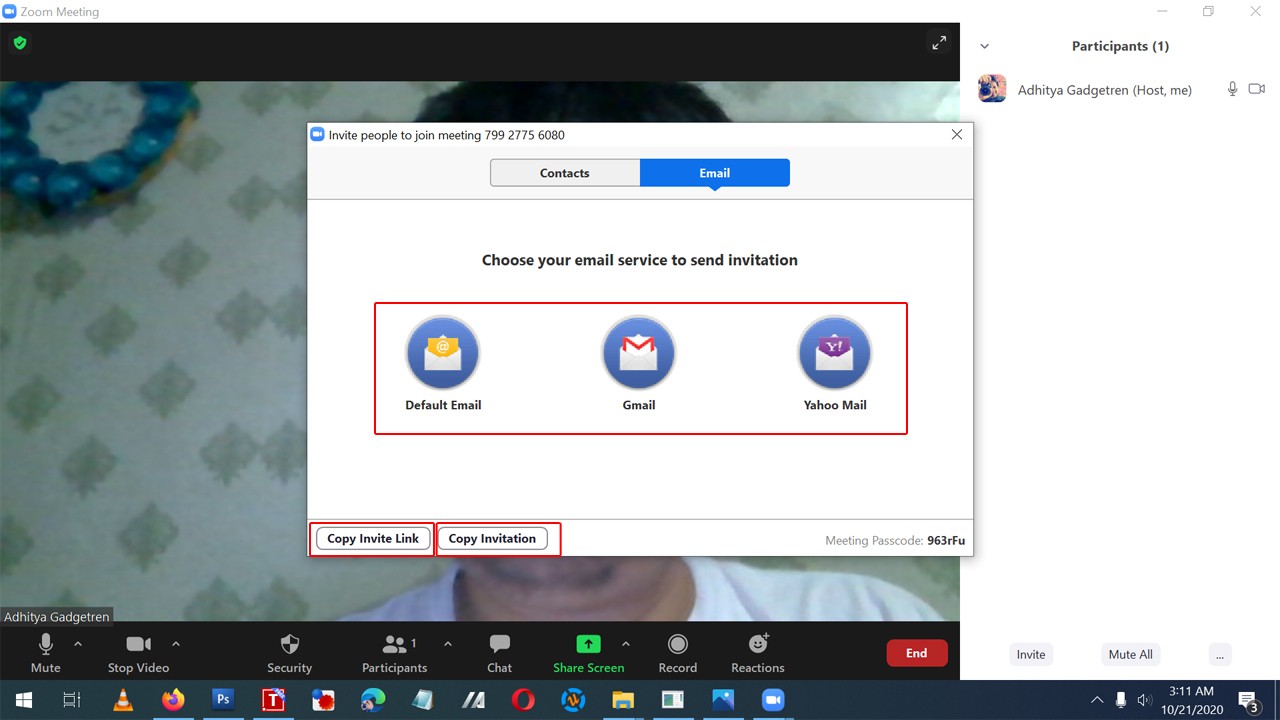The width and height of the screenshot is (1280, 720).
Task: Click the Mute All button
Action: click(1130, 654)
